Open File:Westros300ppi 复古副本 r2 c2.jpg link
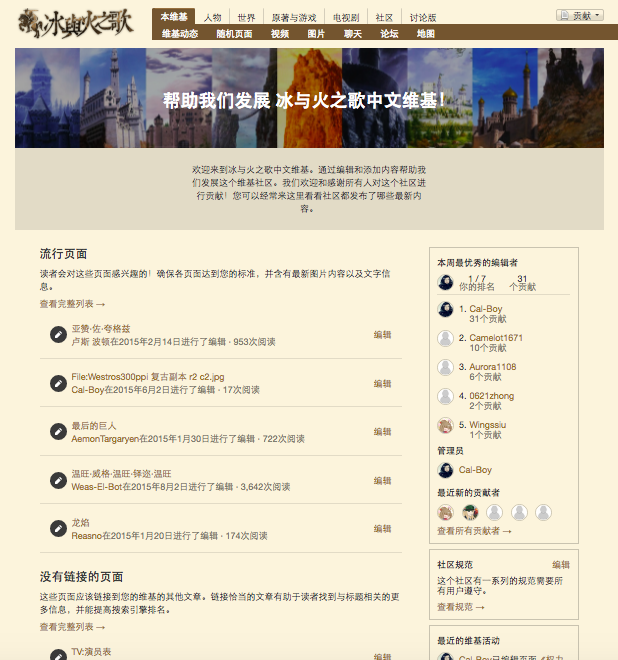The height and width of the screenshot is (660, 618). coord(148,377)
